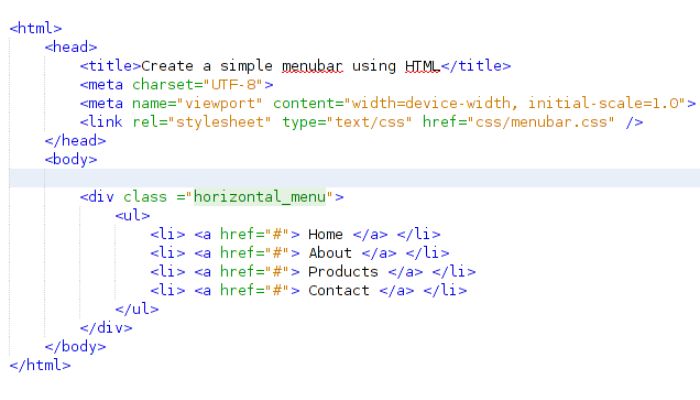Click the opening <body> tag

[x=71, y=159]
